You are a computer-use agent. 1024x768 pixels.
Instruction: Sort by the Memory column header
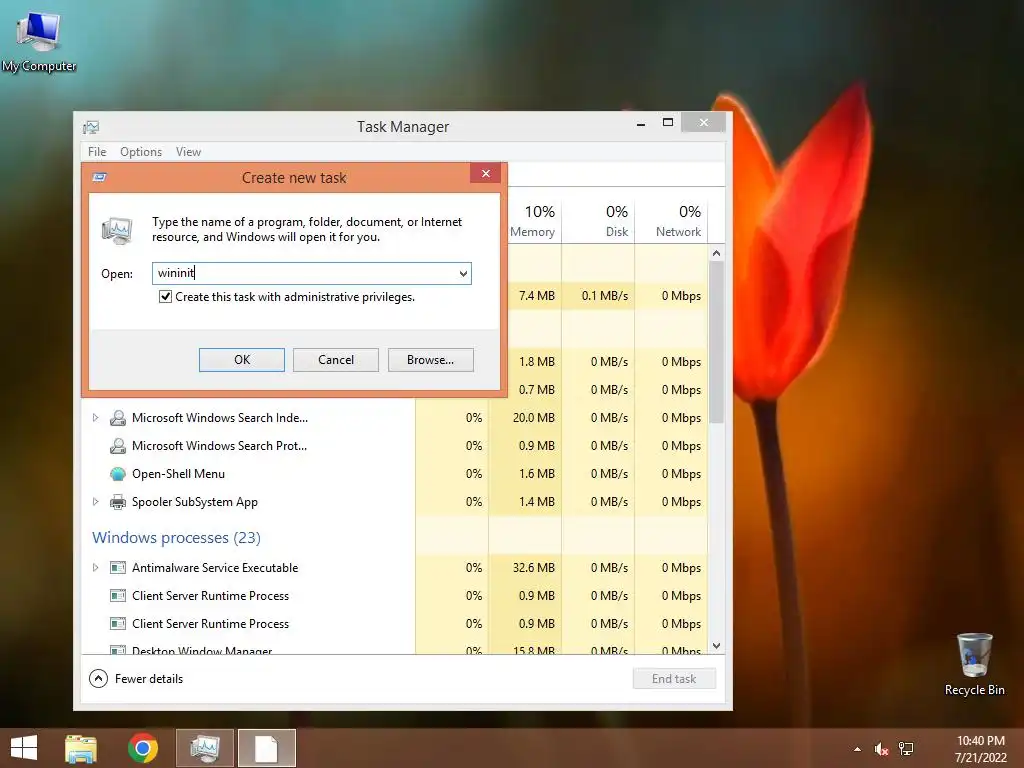[x=532, y=222]
